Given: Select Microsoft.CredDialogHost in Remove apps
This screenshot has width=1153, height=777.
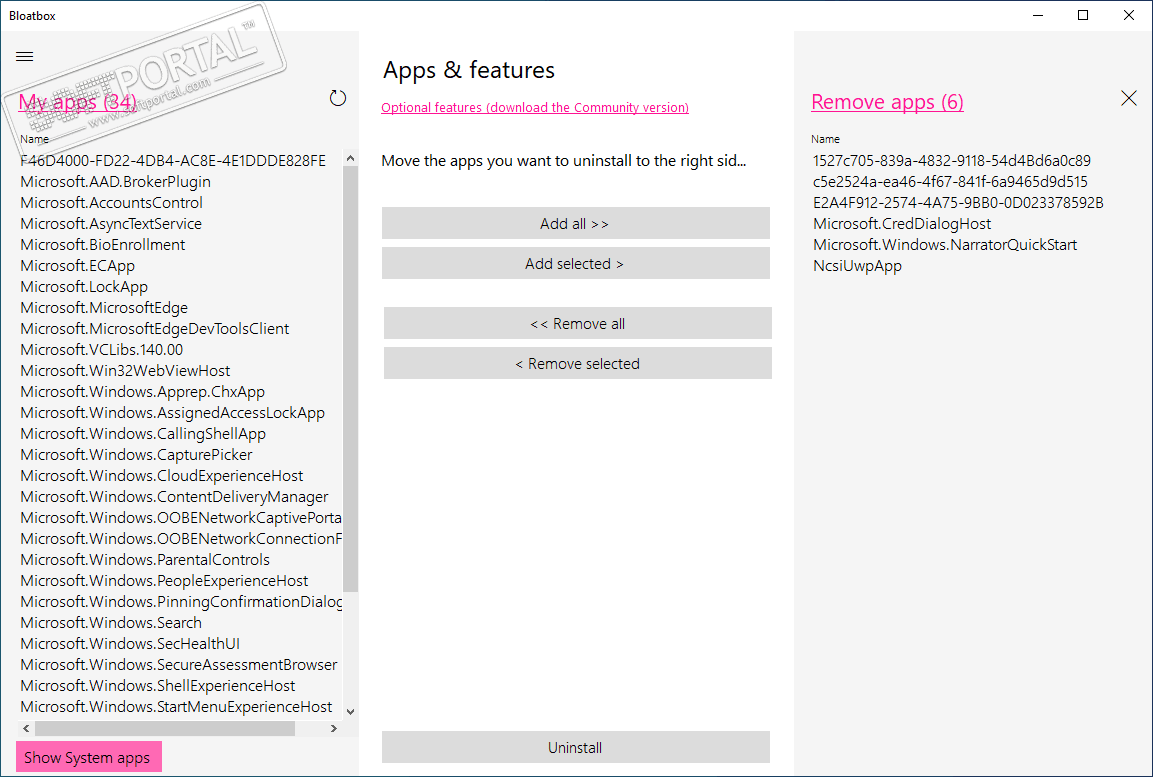Looking at the screenshot, I should pos(902,223).
